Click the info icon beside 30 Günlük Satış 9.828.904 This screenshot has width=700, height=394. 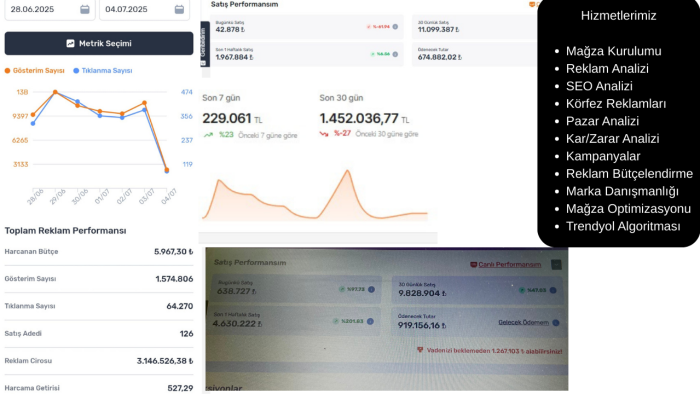pyautogui.click(x=553, y=290)
